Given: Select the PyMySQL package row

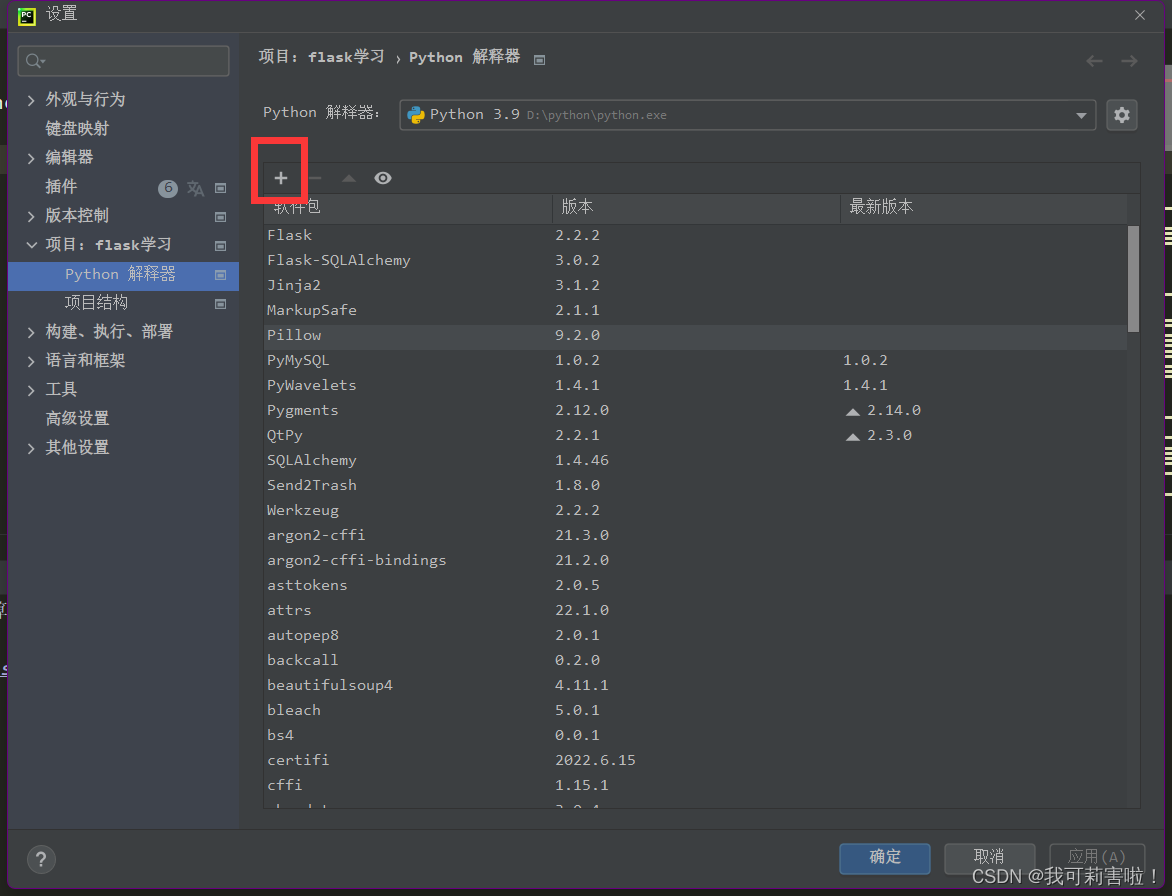Looking at the screenshot, I should (x=696, y=360).
